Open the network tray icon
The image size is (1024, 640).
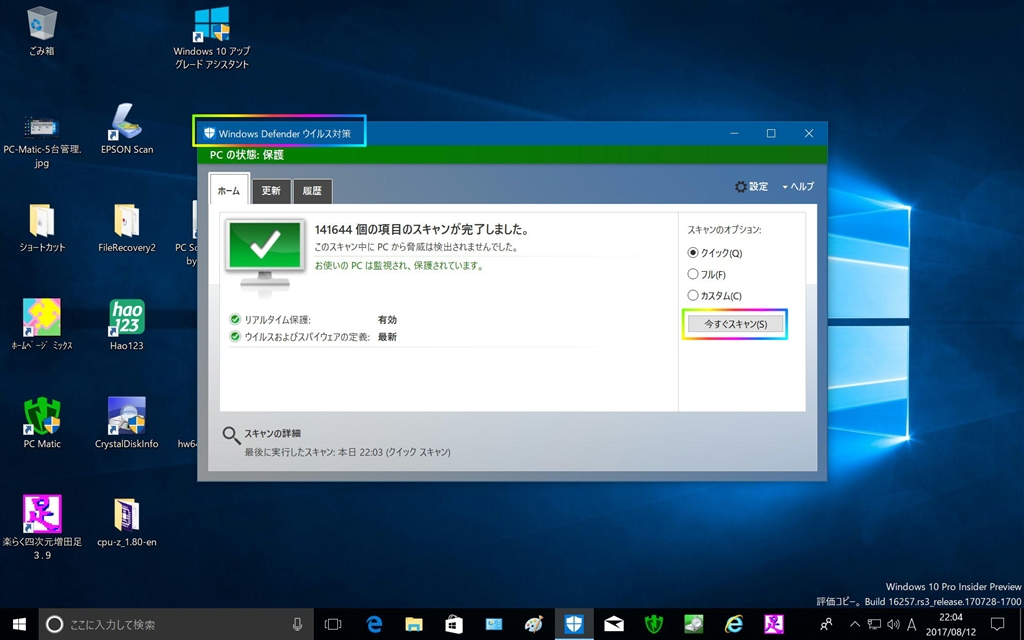(x=874, y=624)
